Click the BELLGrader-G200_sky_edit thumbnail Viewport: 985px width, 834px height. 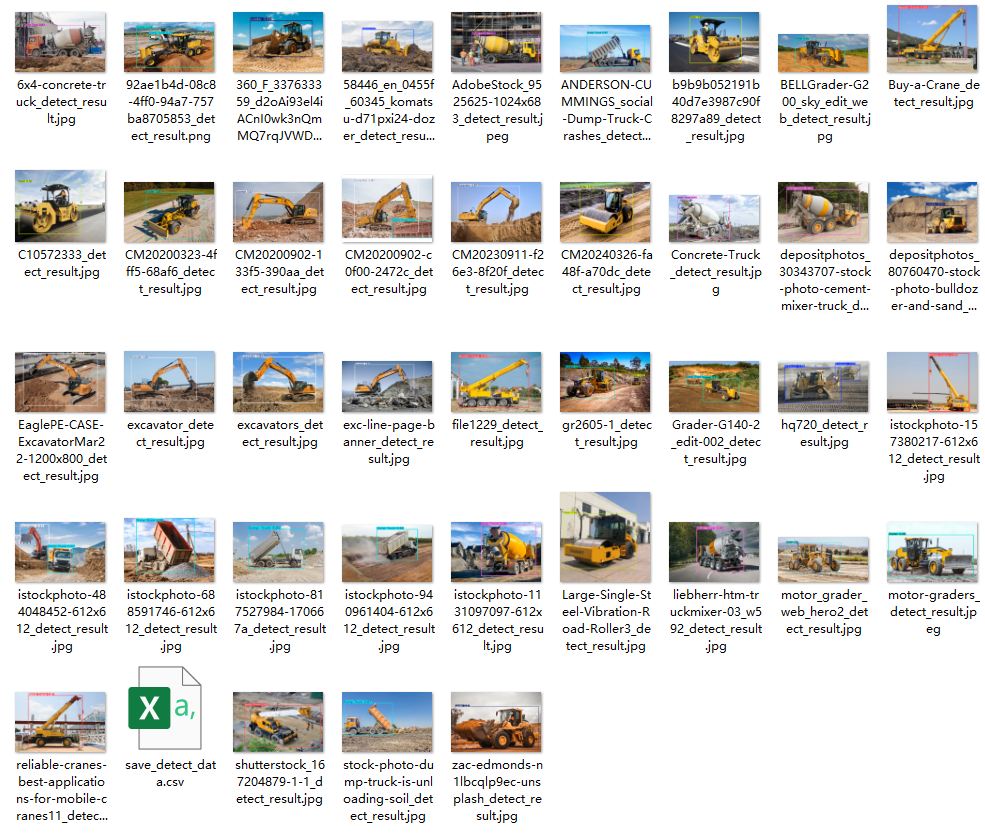824,53
